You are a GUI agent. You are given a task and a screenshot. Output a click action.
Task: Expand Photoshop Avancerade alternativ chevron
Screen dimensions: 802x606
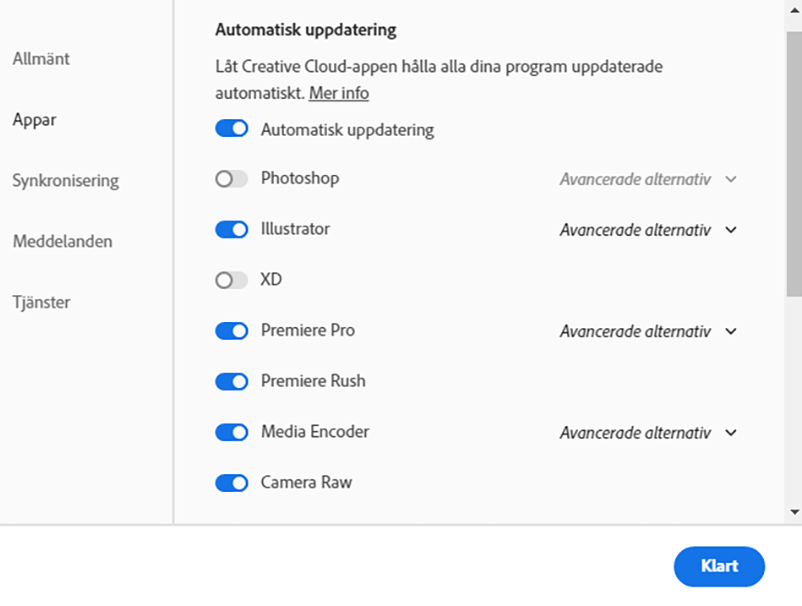[731, 180]
